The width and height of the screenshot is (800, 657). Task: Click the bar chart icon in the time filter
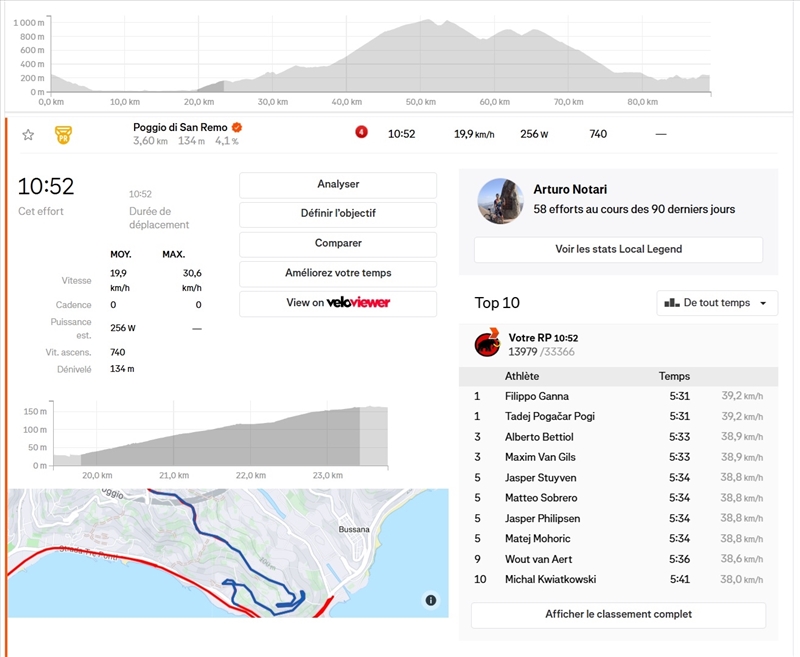coord(672,303)
